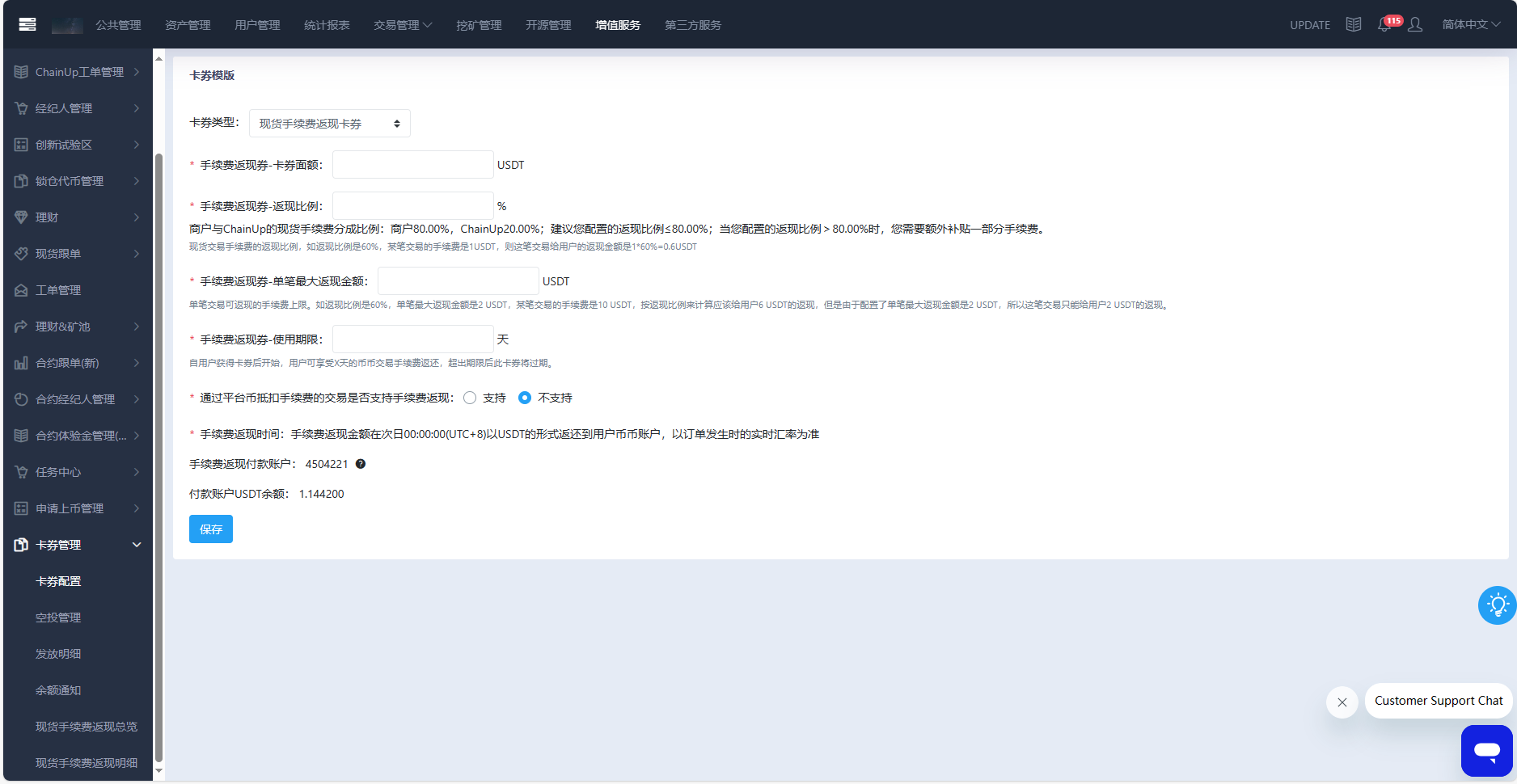Click the 卡券管理 sidebar icon
The image size is (1517, 784).
pyautogui.click(x=21, y=545)
